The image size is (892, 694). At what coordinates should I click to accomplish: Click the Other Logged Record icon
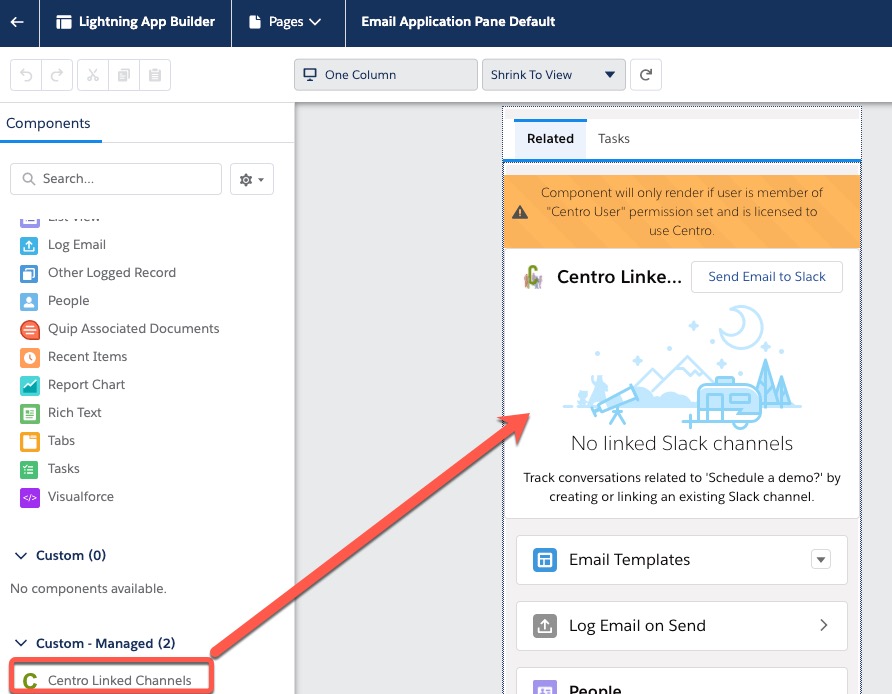29,273
